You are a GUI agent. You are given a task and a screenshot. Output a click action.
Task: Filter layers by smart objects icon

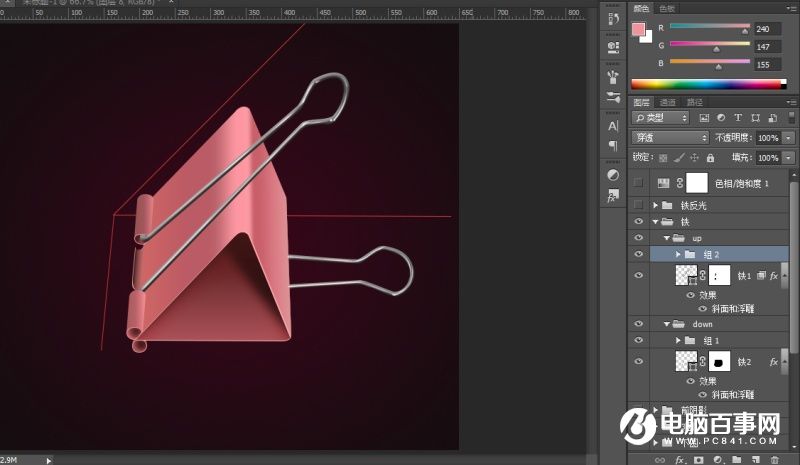pyautogui.click(x=773, y=118)
